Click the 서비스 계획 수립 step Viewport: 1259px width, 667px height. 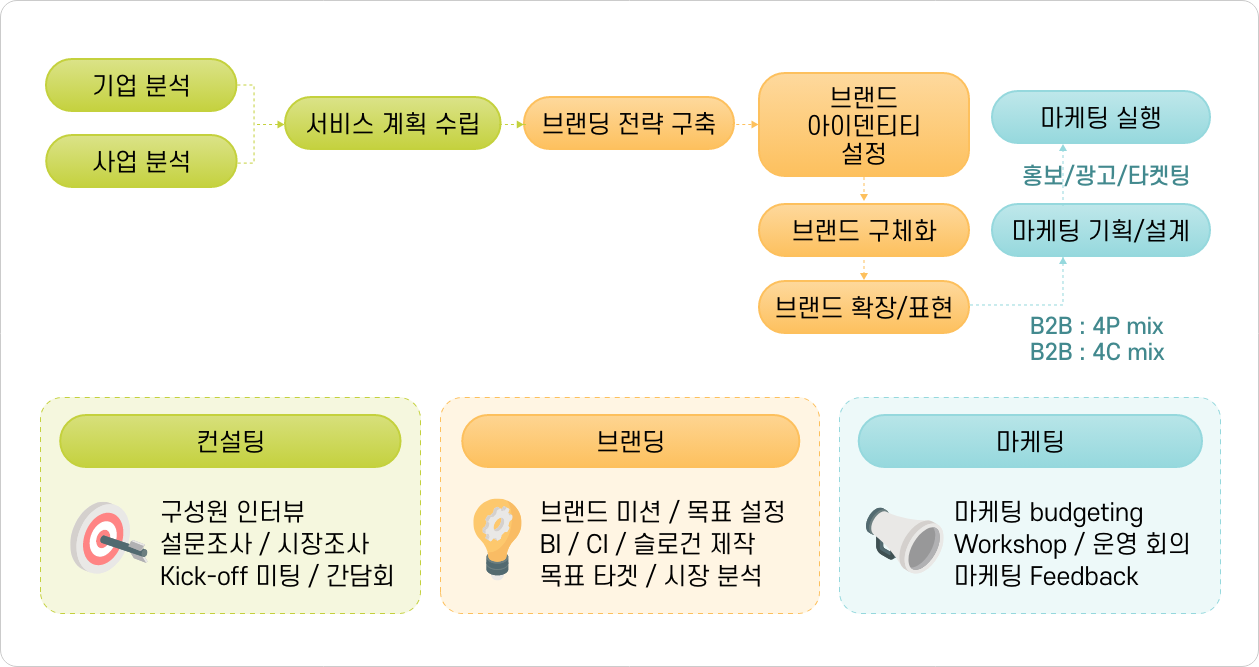(x=393, y=123)
